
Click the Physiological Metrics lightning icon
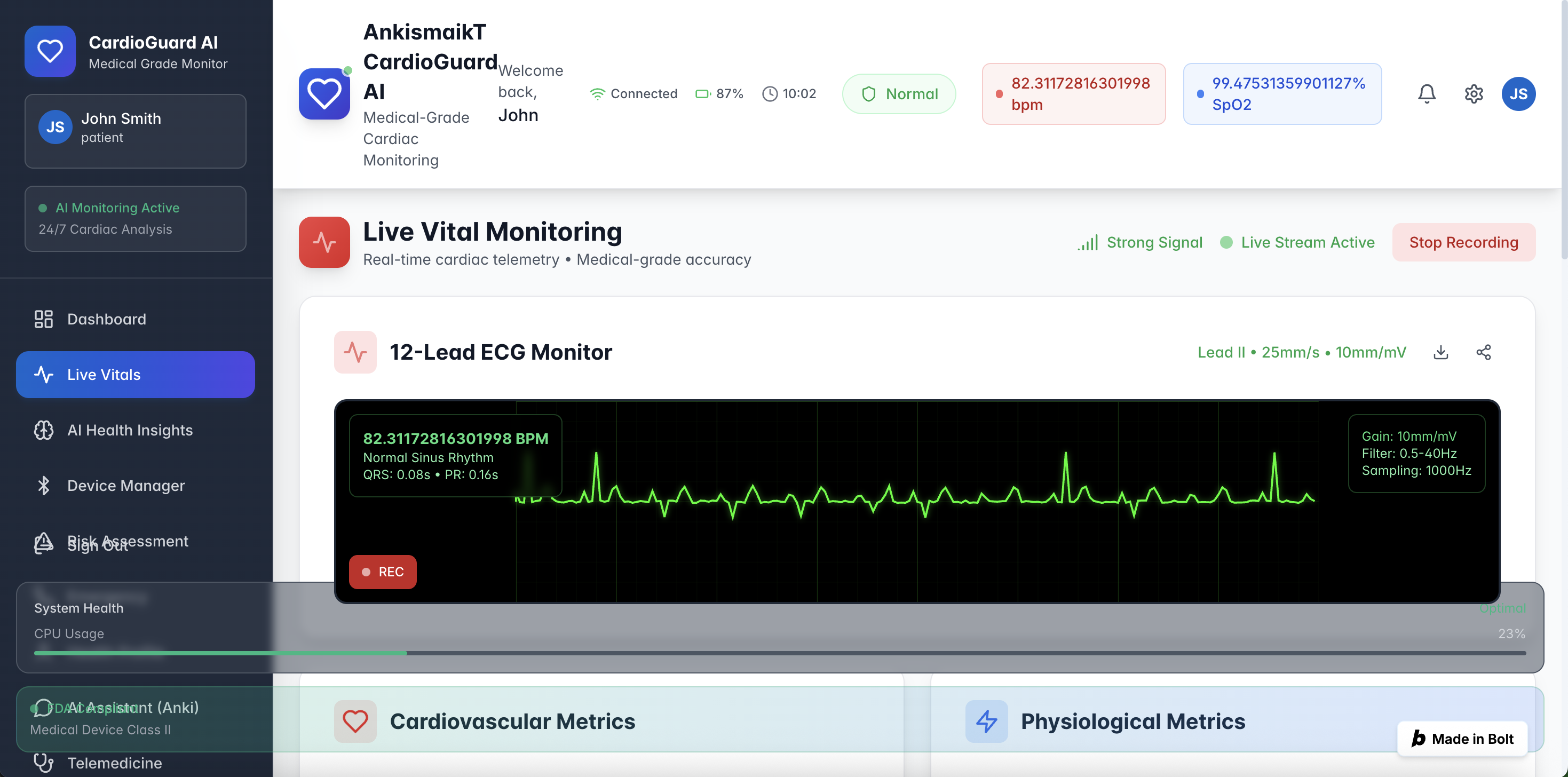(x=986, y=721)
